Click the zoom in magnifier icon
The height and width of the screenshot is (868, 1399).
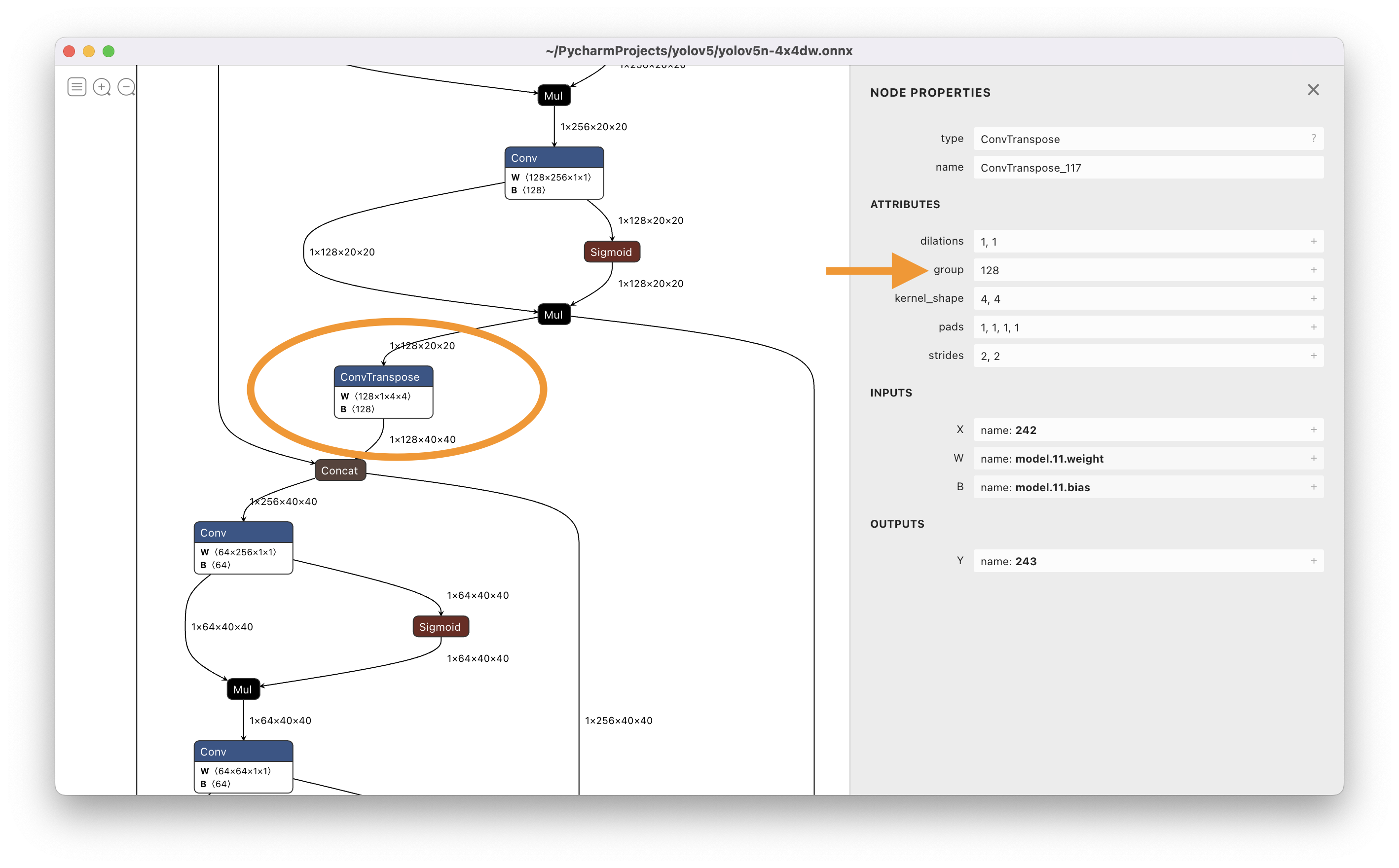[x=102, y=87]
